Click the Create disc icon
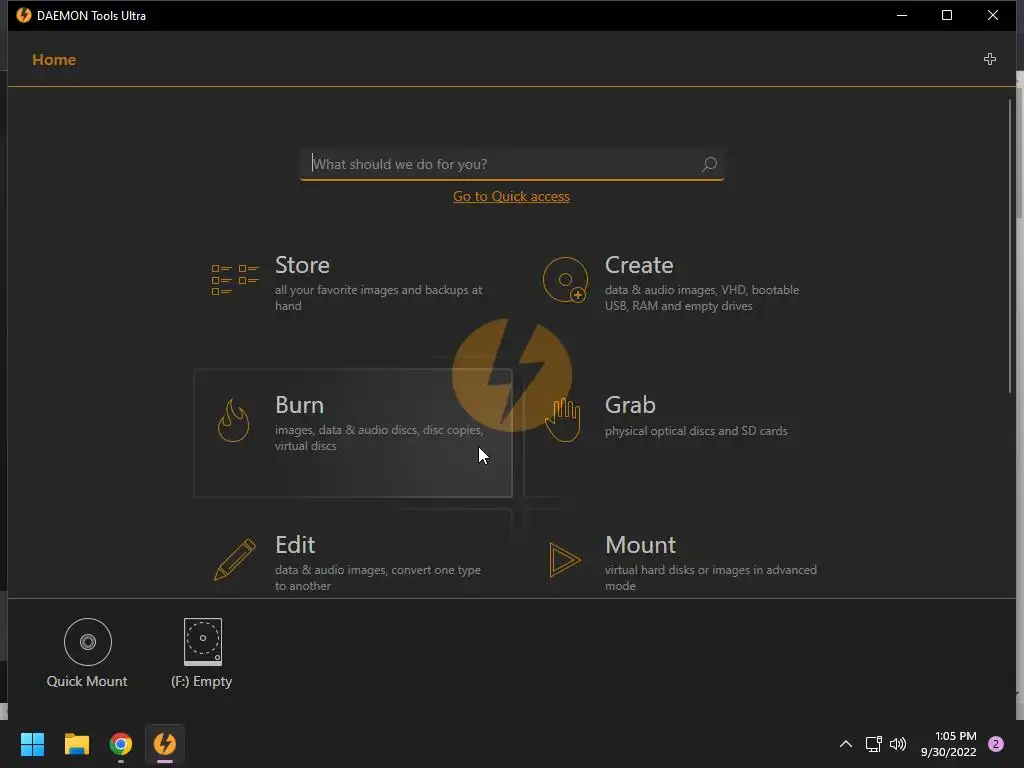This screenshot has width=1024, height=768. click(566, 280)
